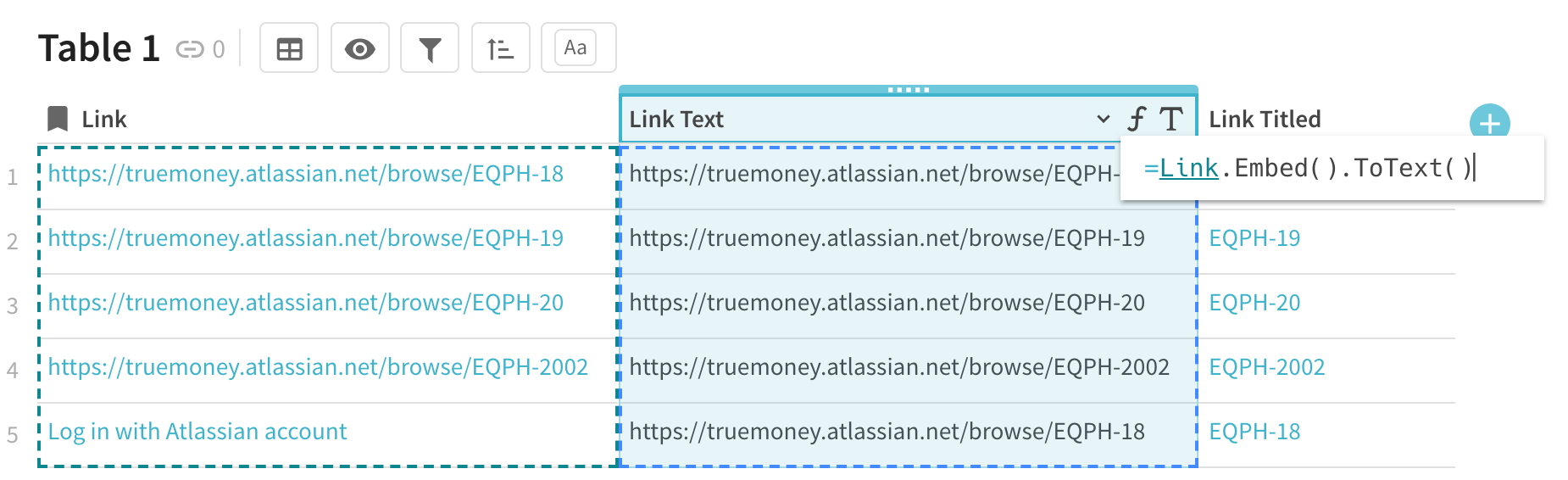Open the Link Text column formula icon
Image resolution: width=1568 pixels, height=480 pixels.
[1137, 119]
